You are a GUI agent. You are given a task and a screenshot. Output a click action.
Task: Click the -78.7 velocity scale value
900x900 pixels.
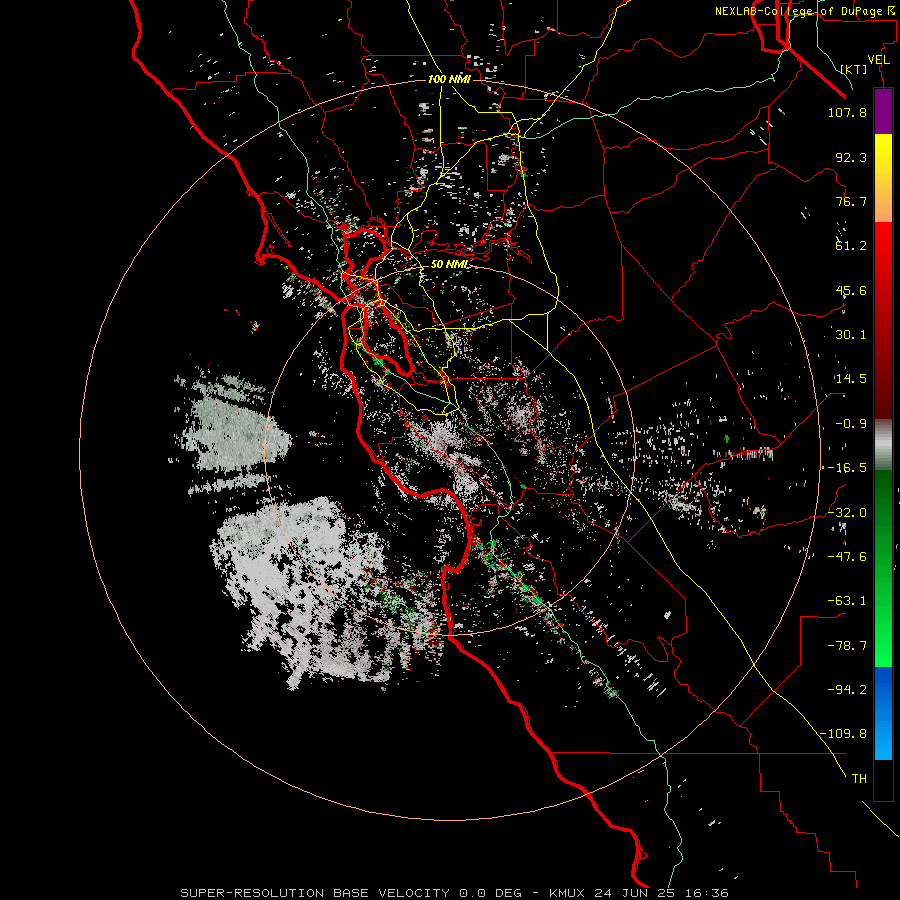[847, 646]
